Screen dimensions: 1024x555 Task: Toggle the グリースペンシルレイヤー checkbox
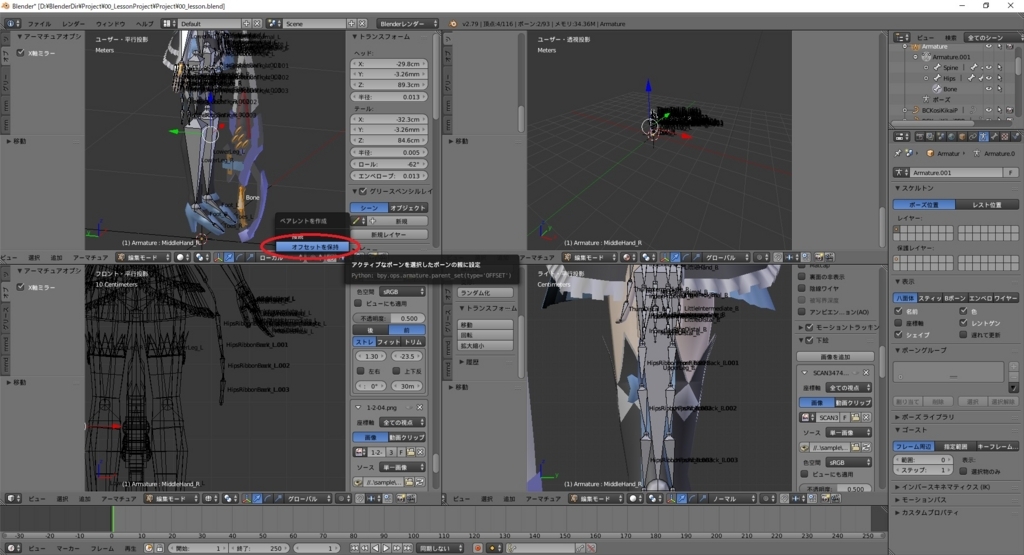coord(362,191)
